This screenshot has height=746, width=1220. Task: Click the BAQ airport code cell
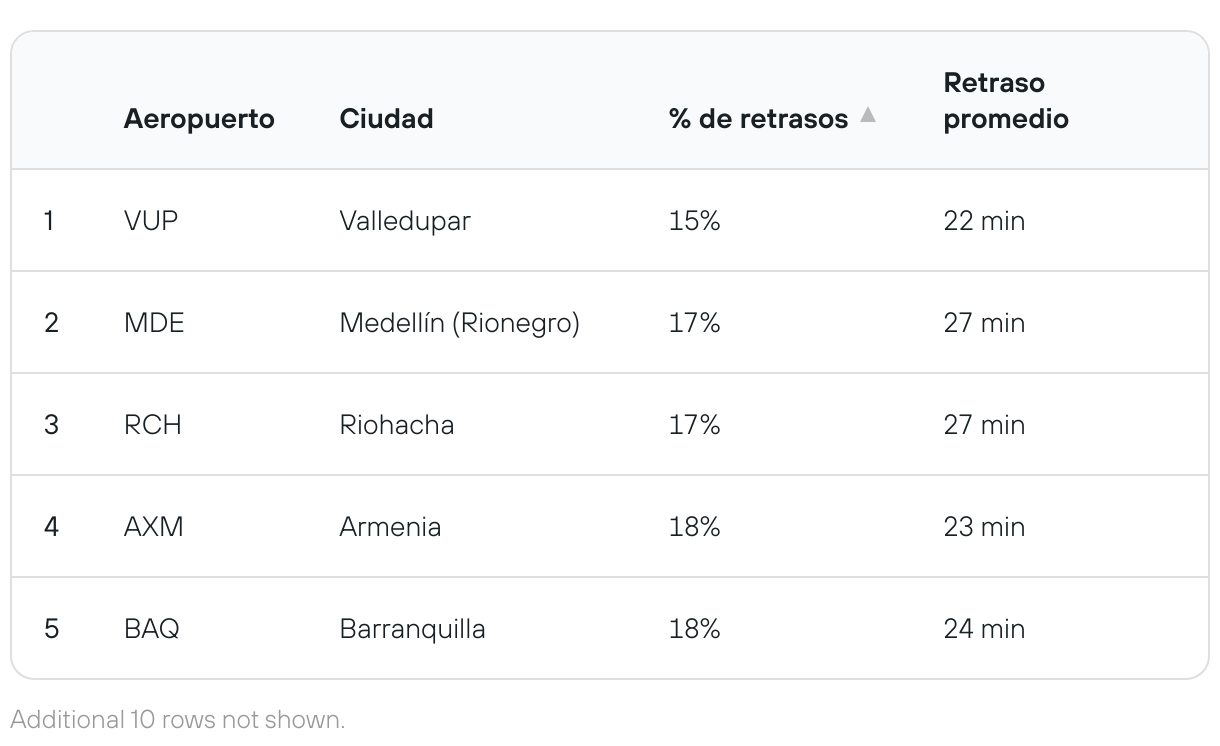click(x=151, y=629)
